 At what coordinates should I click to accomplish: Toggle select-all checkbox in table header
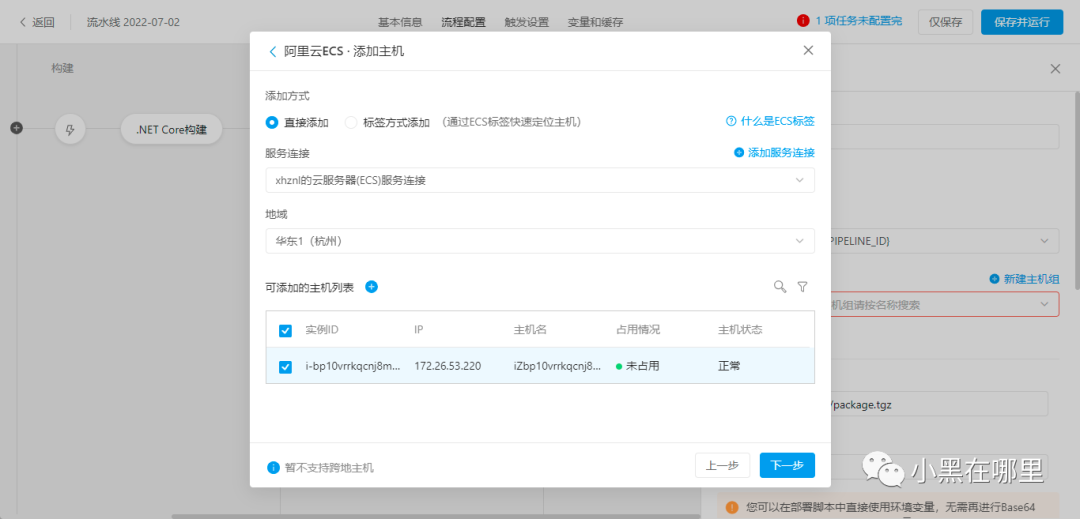click(x=285, y=330)
